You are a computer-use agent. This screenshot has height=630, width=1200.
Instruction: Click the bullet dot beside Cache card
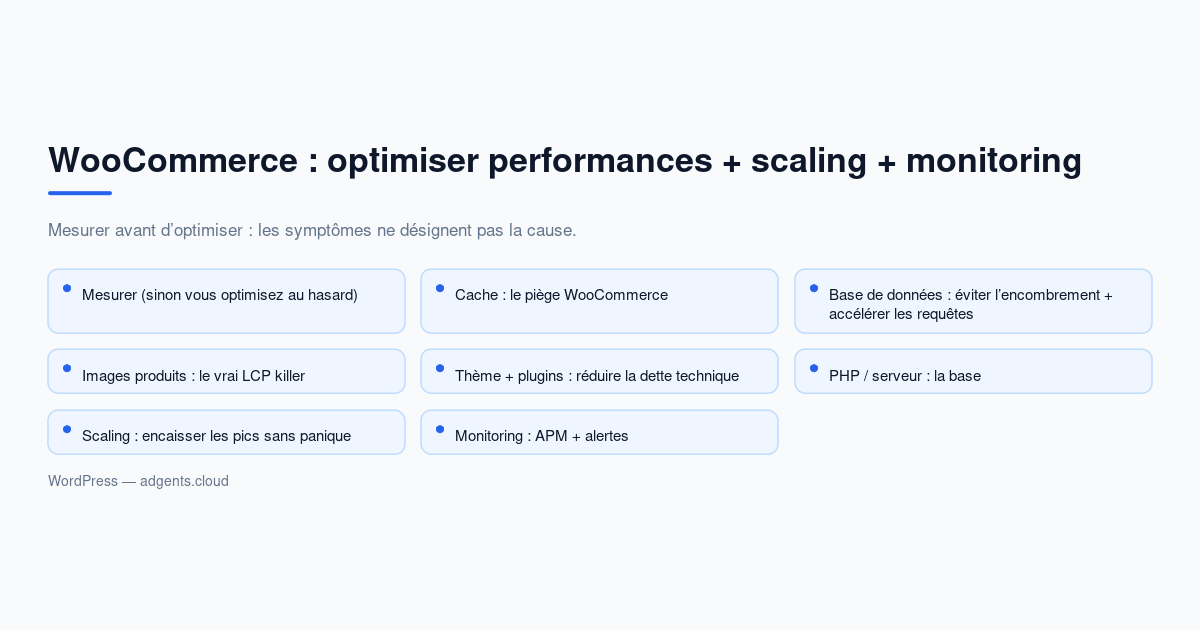440,288
